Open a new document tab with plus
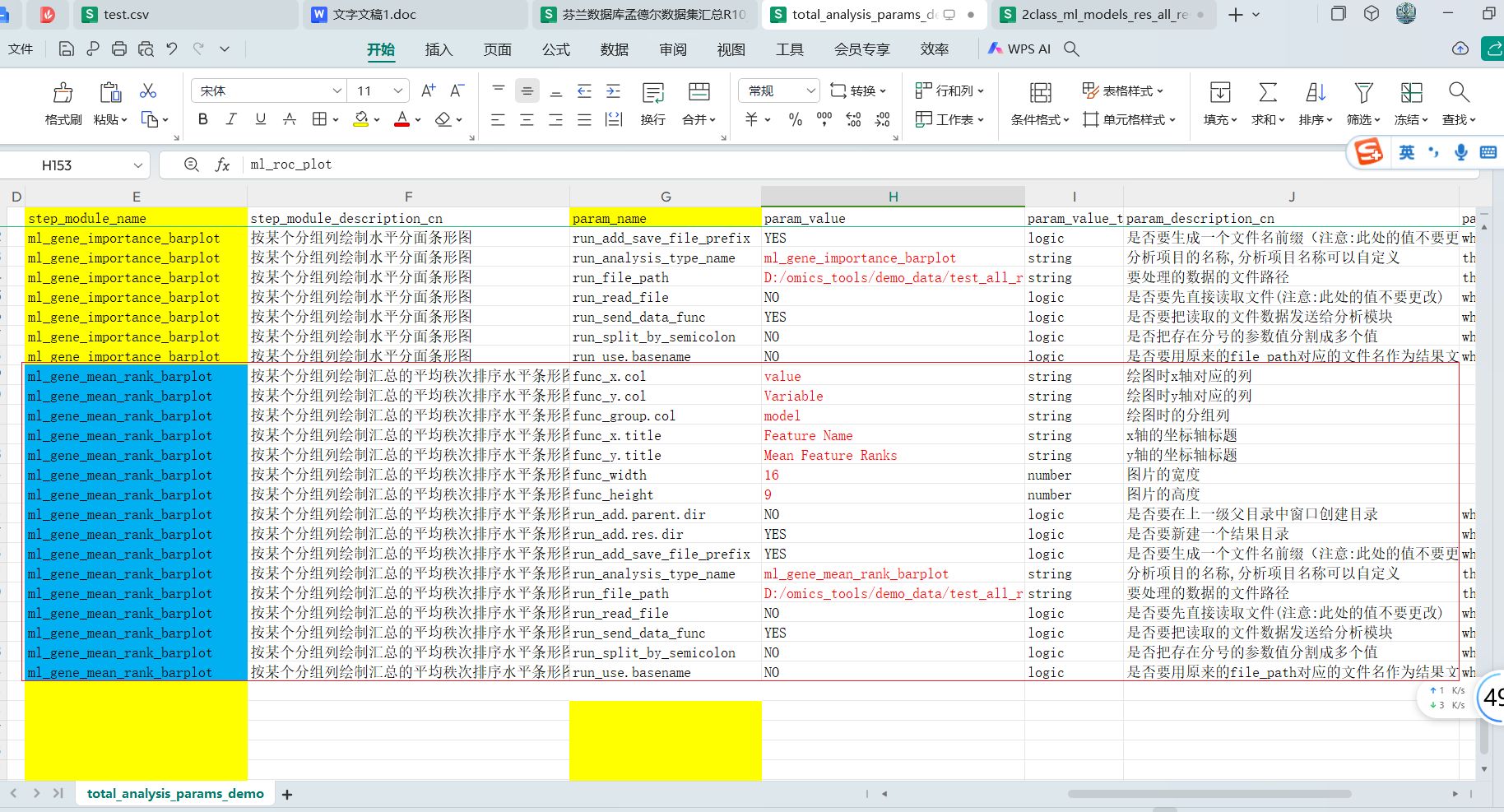Screen dimensions: 1504x812 (x=1235, y=15)
